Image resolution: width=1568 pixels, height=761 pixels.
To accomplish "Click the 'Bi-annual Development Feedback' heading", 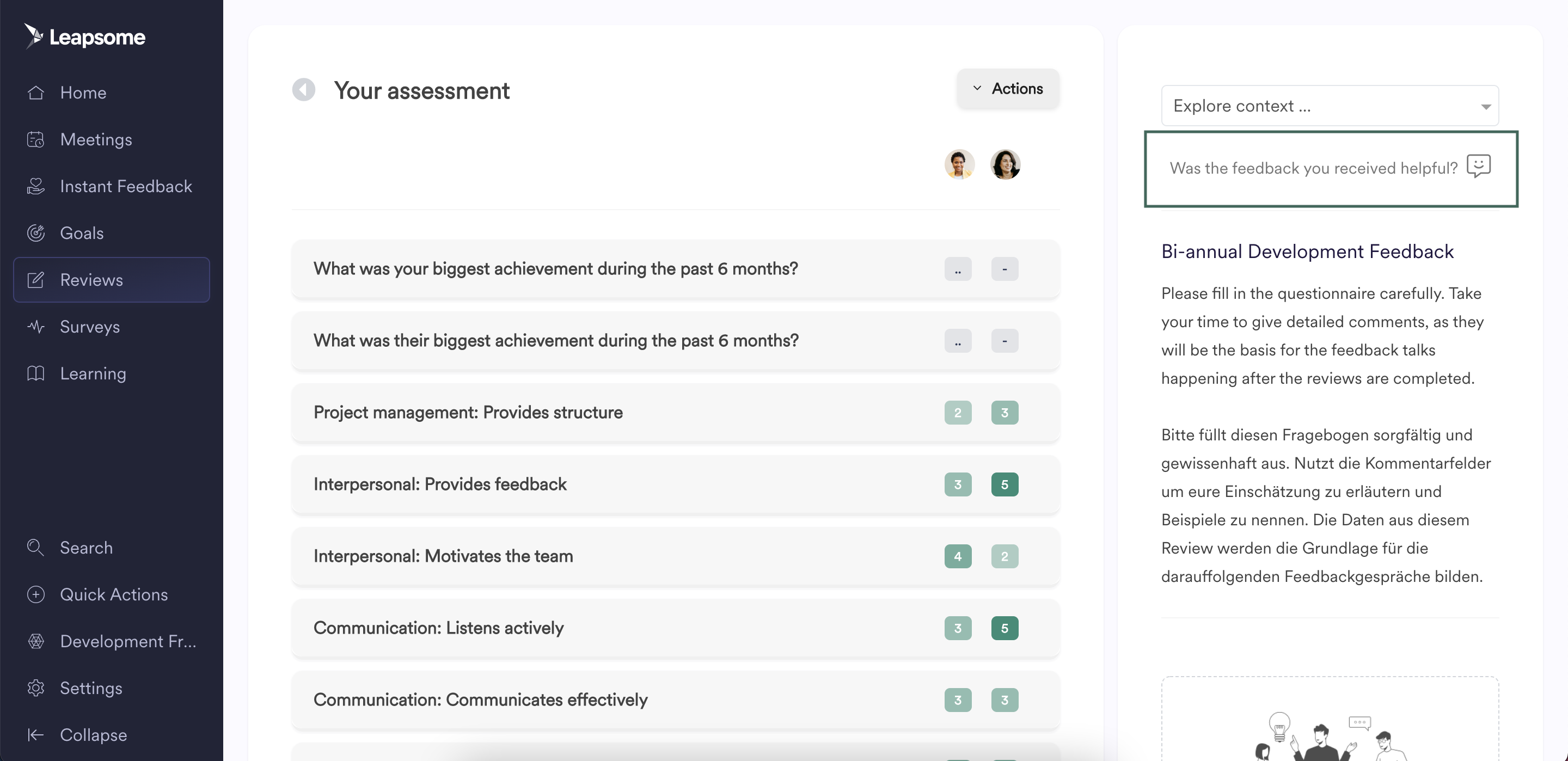I will click(x=1307, y=251).
